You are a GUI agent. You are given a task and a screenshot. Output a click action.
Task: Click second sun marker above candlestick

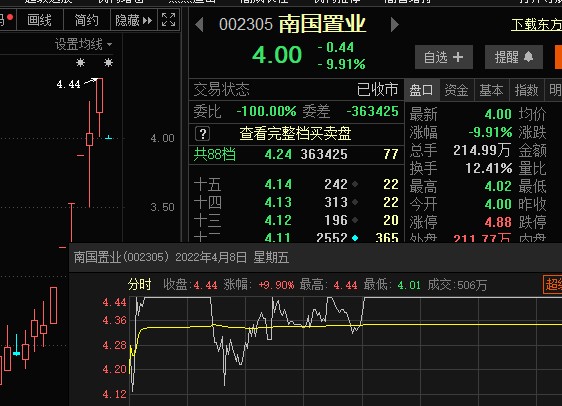(x=108, y=63)
